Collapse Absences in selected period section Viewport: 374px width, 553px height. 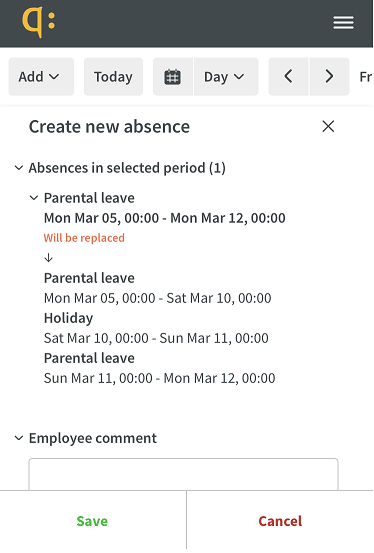click(x=19, y=168)
